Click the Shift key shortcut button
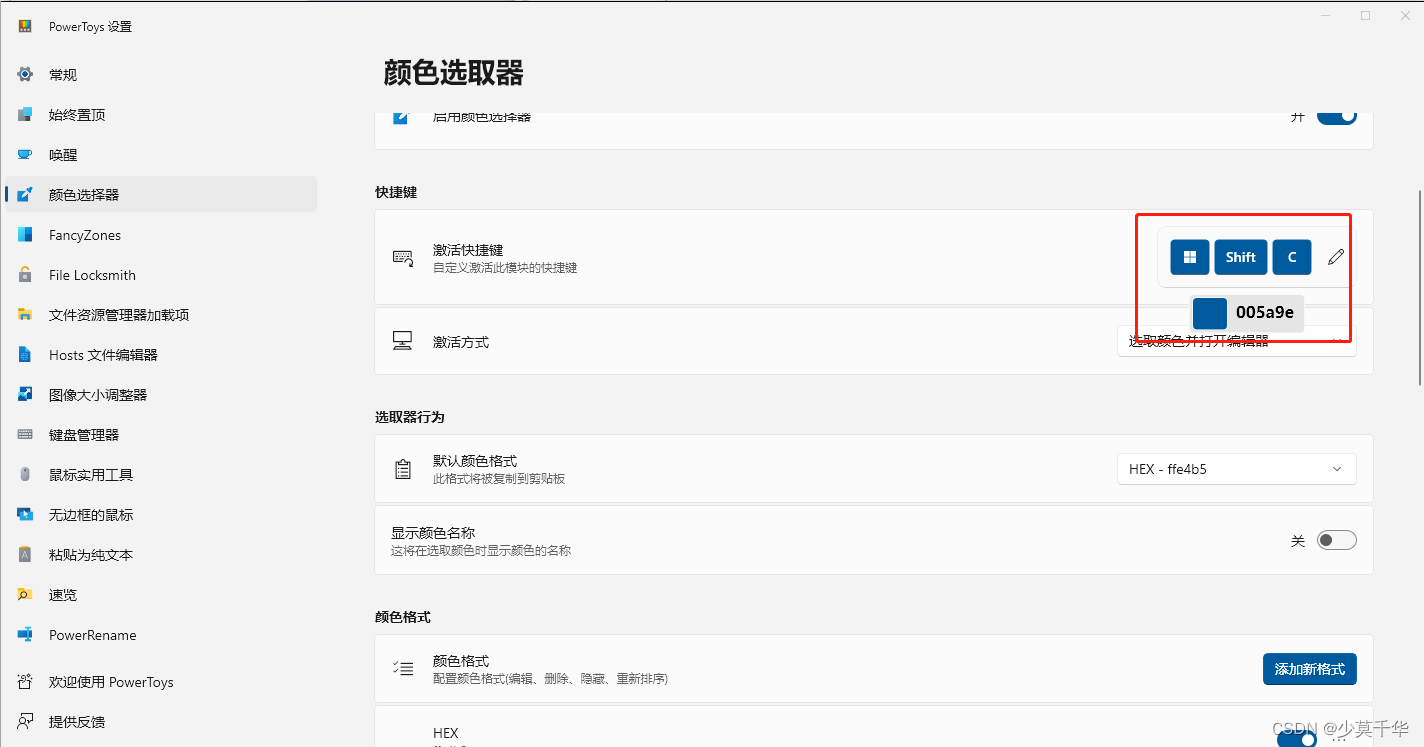 pos(1241,257)
